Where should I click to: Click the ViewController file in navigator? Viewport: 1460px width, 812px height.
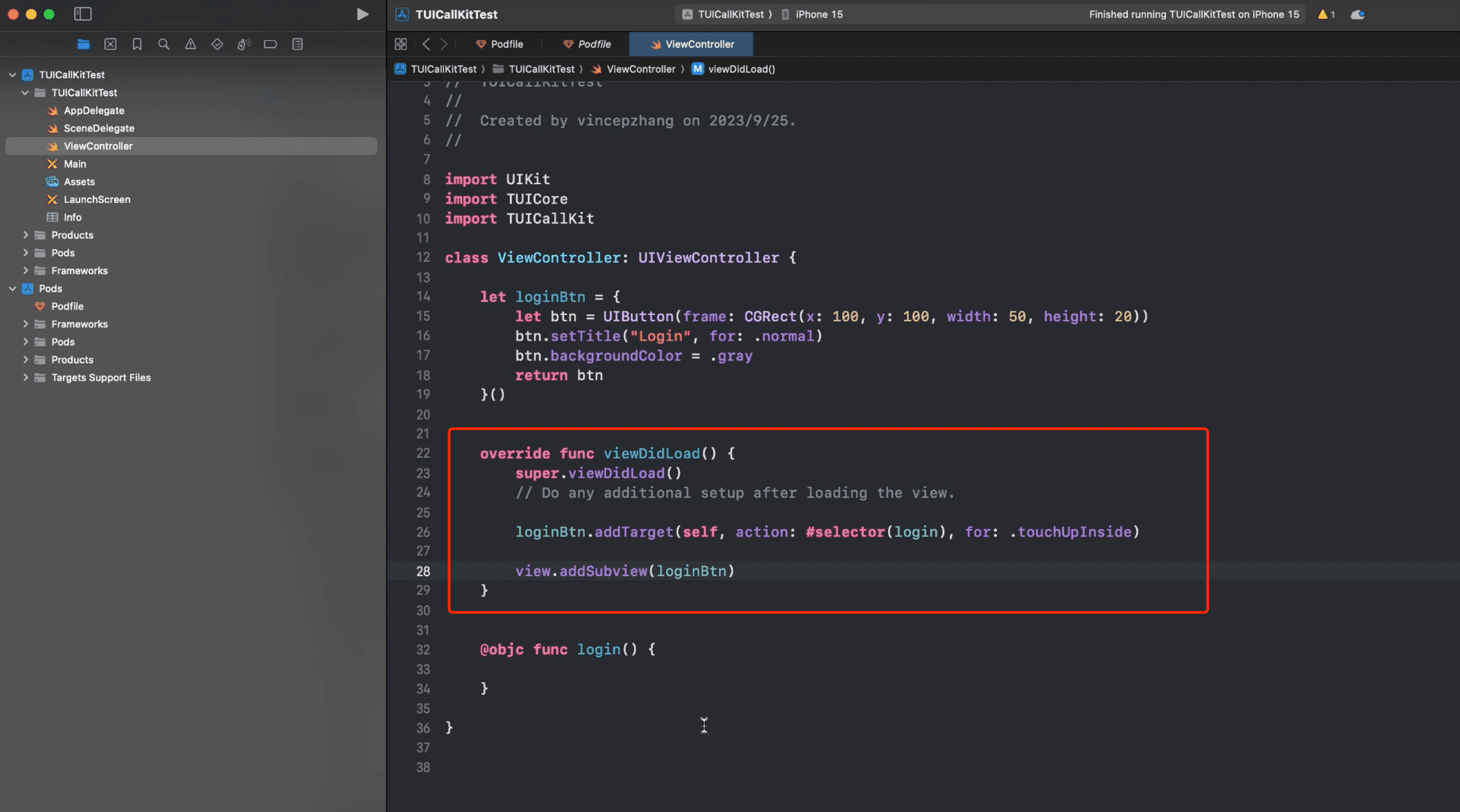pos(98,146)
